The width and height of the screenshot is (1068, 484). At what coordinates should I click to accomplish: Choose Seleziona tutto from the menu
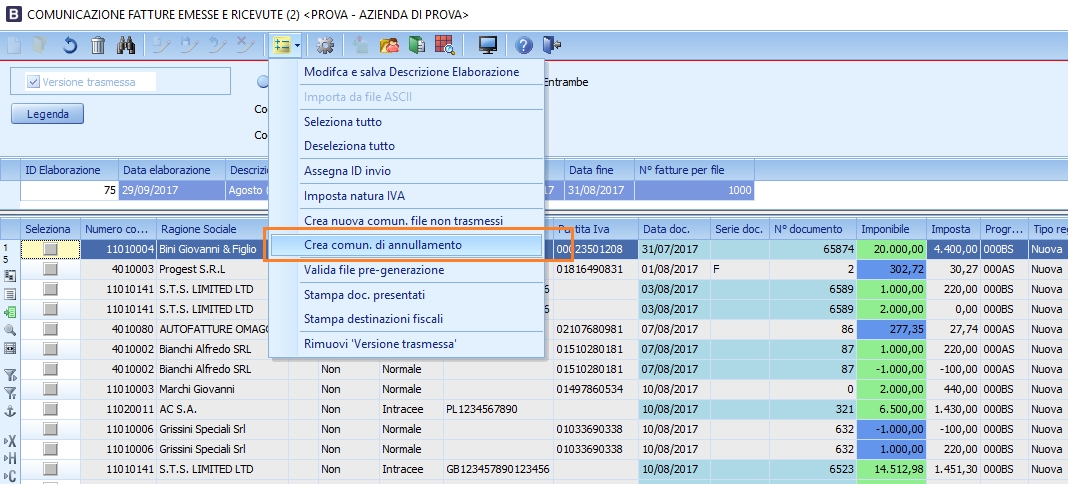[343, 123]
